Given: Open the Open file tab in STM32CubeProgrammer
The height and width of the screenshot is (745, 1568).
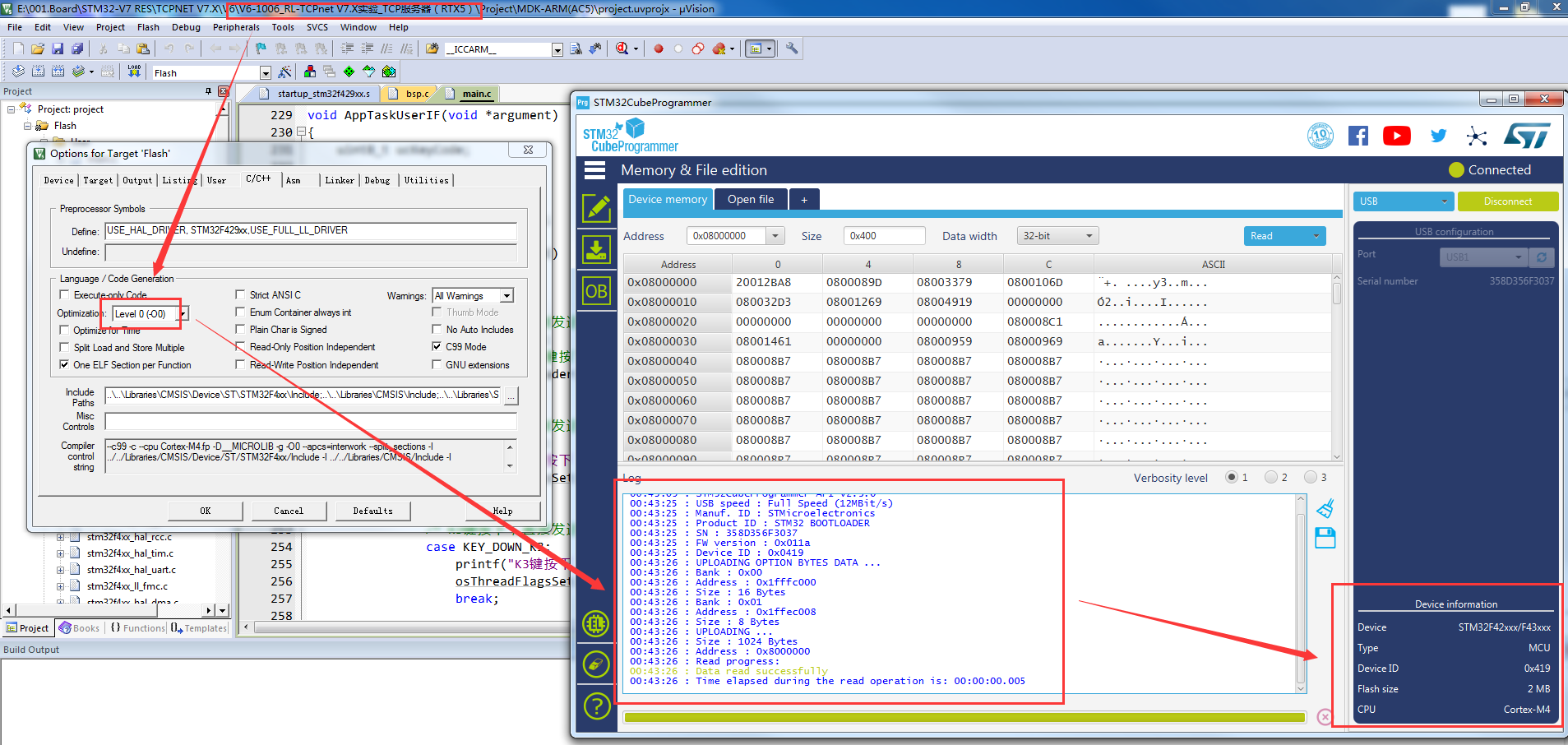Looking at the screenshot, I should pyautogui.click(x=750, y=199).
